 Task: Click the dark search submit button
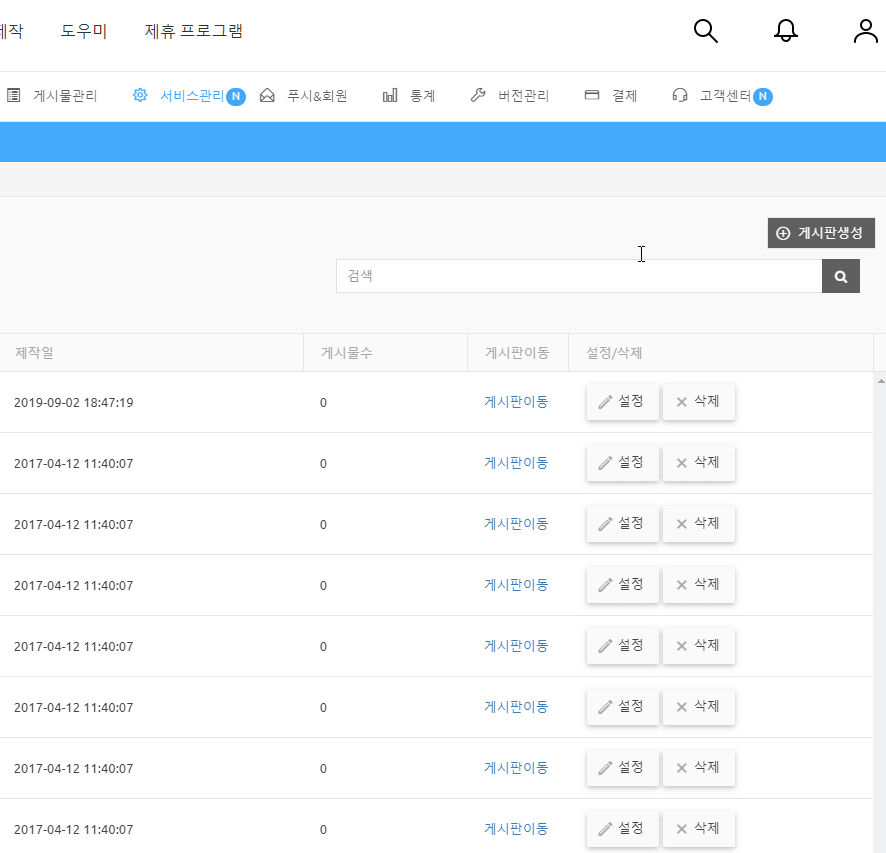(841, 276)
